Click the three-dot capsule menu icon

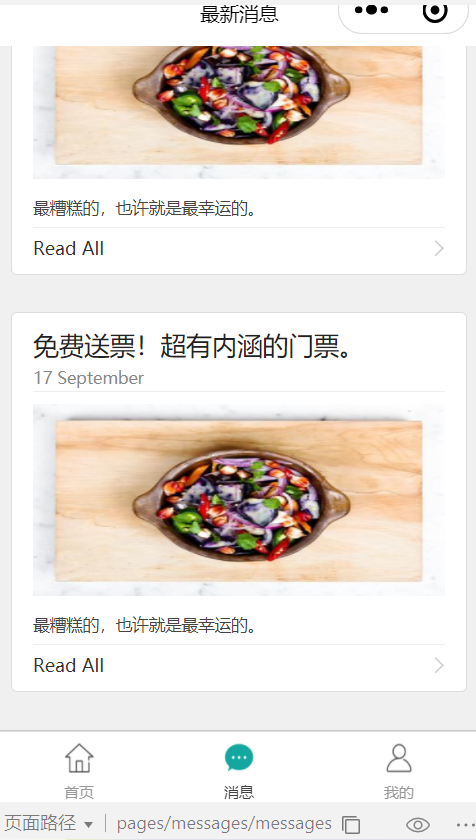(x=371, y=10)
